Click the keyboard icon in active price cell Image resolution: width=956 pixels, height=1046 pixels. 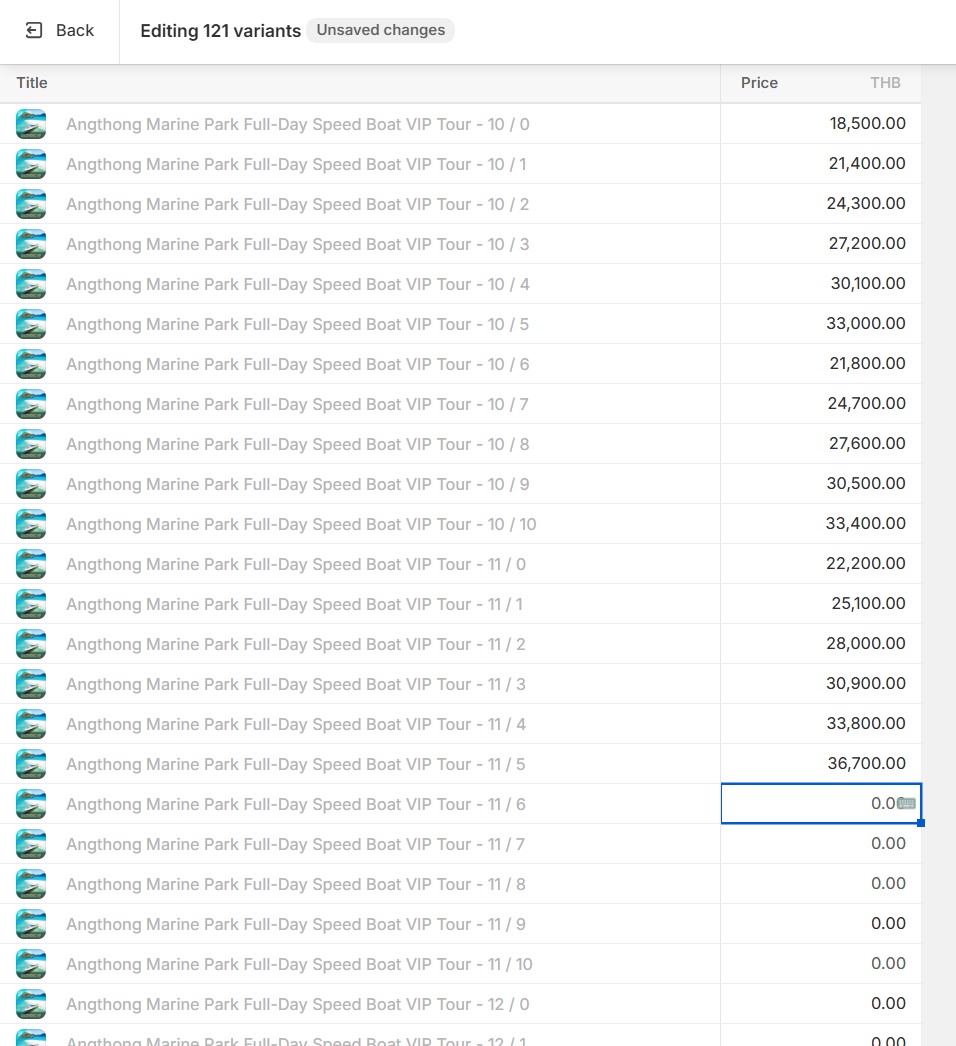tap(907, 803)
